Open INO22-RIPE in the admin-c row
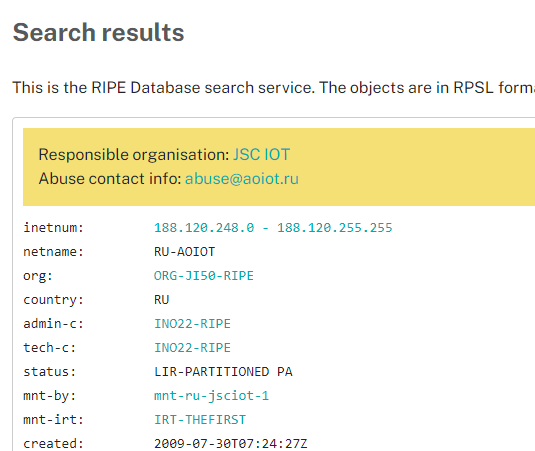Viewport: 535px width, 451px height. pos(192,323)
